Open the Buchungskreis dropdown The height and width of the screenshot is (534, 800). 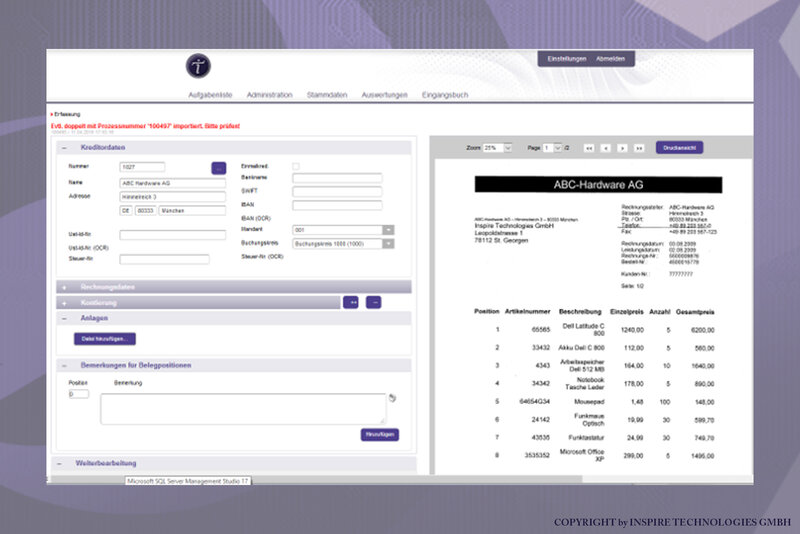pos(388,244)
